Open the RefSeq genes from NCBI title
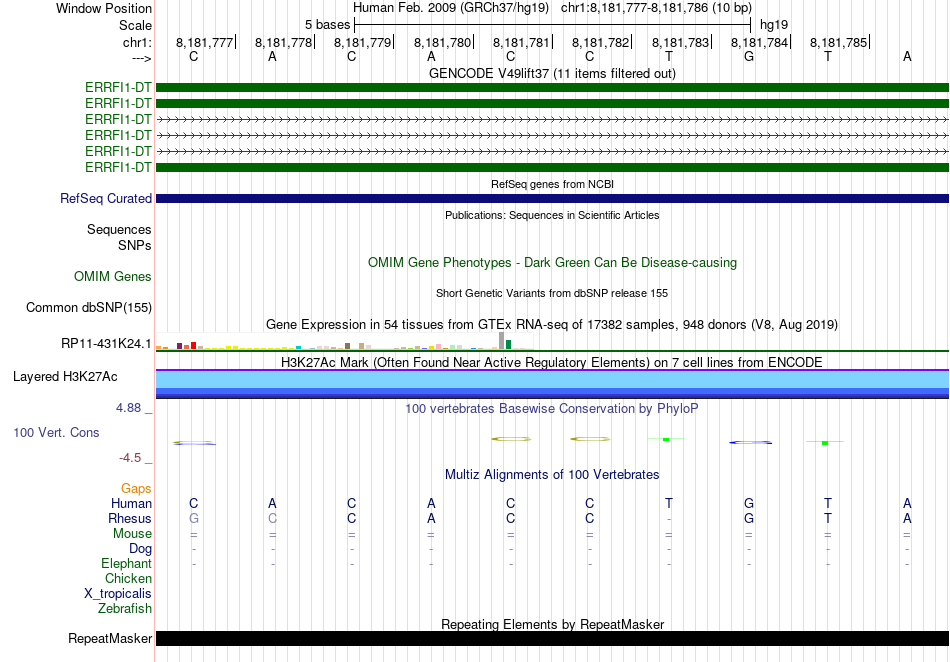 pos(552,184)
